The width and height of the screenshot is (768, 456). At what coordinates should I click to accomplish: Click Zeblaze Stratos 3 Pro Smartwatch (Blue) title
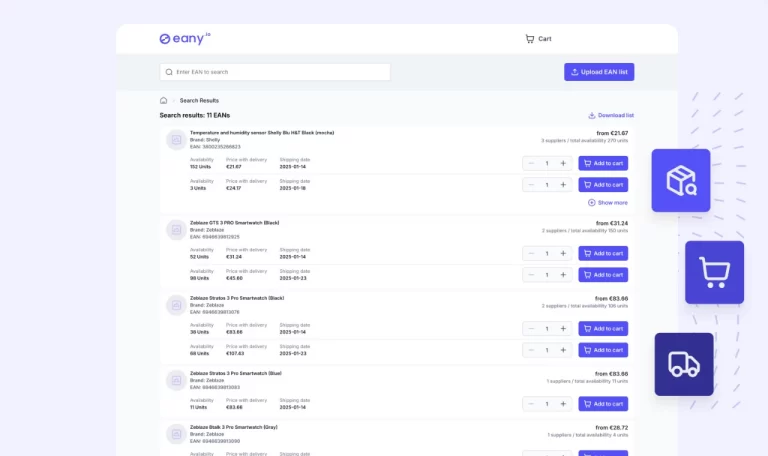(236, 373)
